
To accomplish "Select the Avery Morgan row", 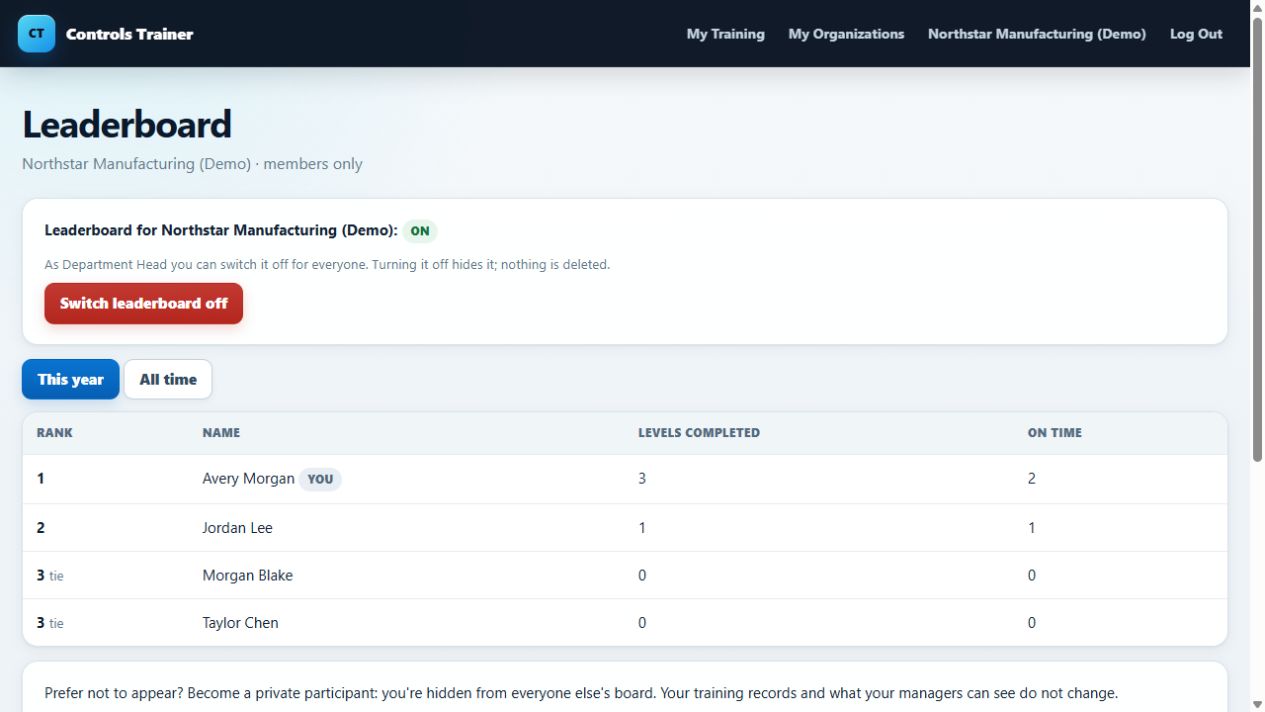I will pos(625,479).
